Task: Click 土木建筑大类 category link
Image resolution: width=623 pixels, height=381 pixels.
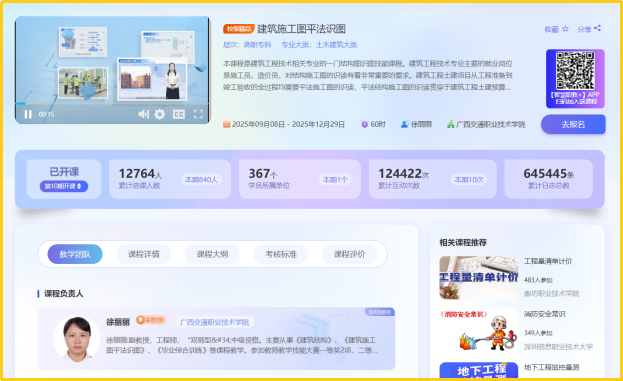Action: [336, 45]
